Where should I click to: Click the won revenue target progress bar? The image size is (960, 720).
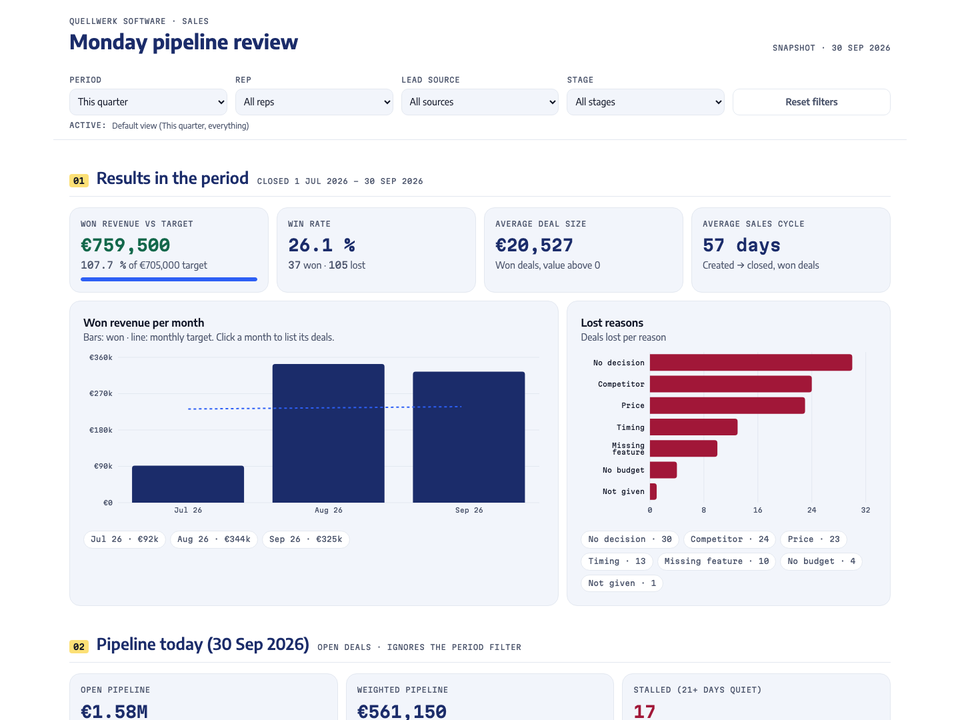click(x=169, y=279)
